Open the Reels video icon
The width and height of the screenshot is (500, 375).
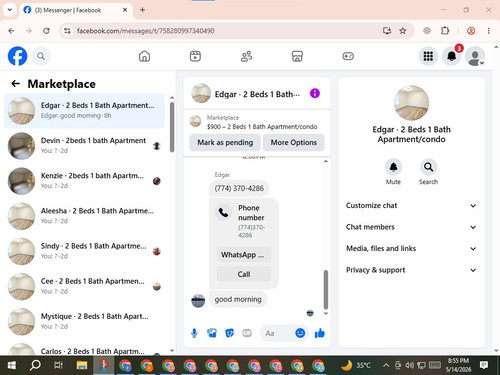click(x=195, y=56)
